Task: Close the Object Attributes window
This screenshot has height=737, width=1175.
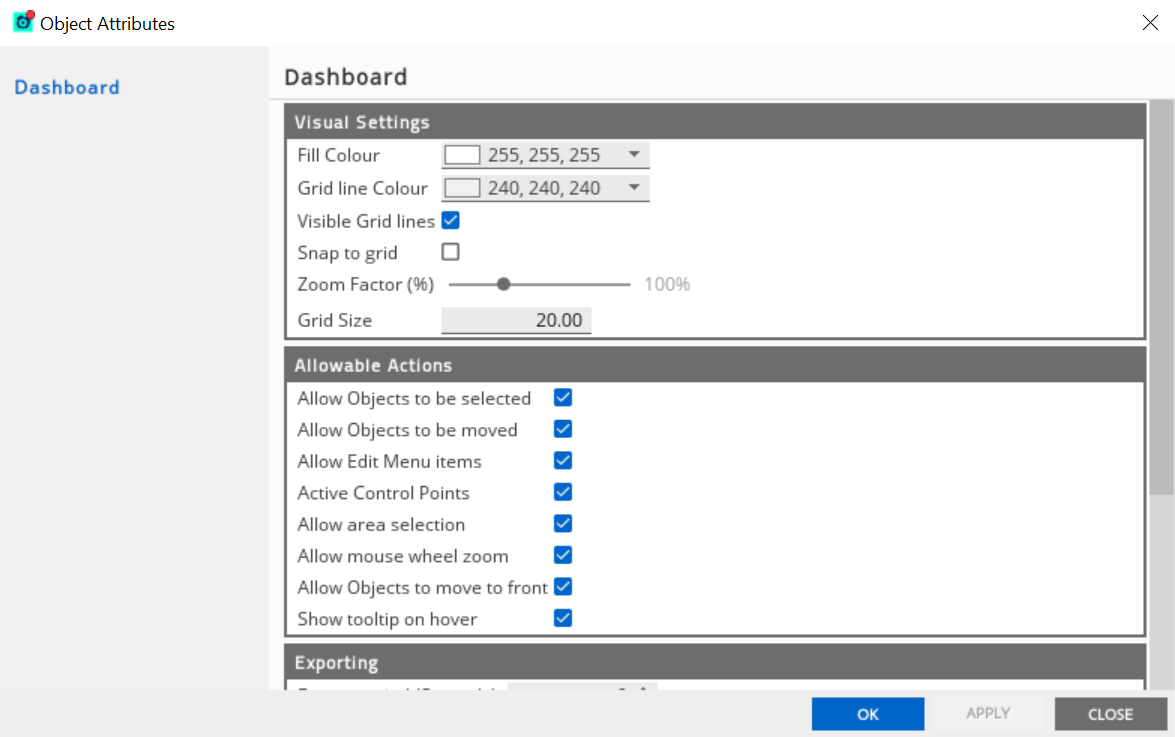Action: [1150, 22]
